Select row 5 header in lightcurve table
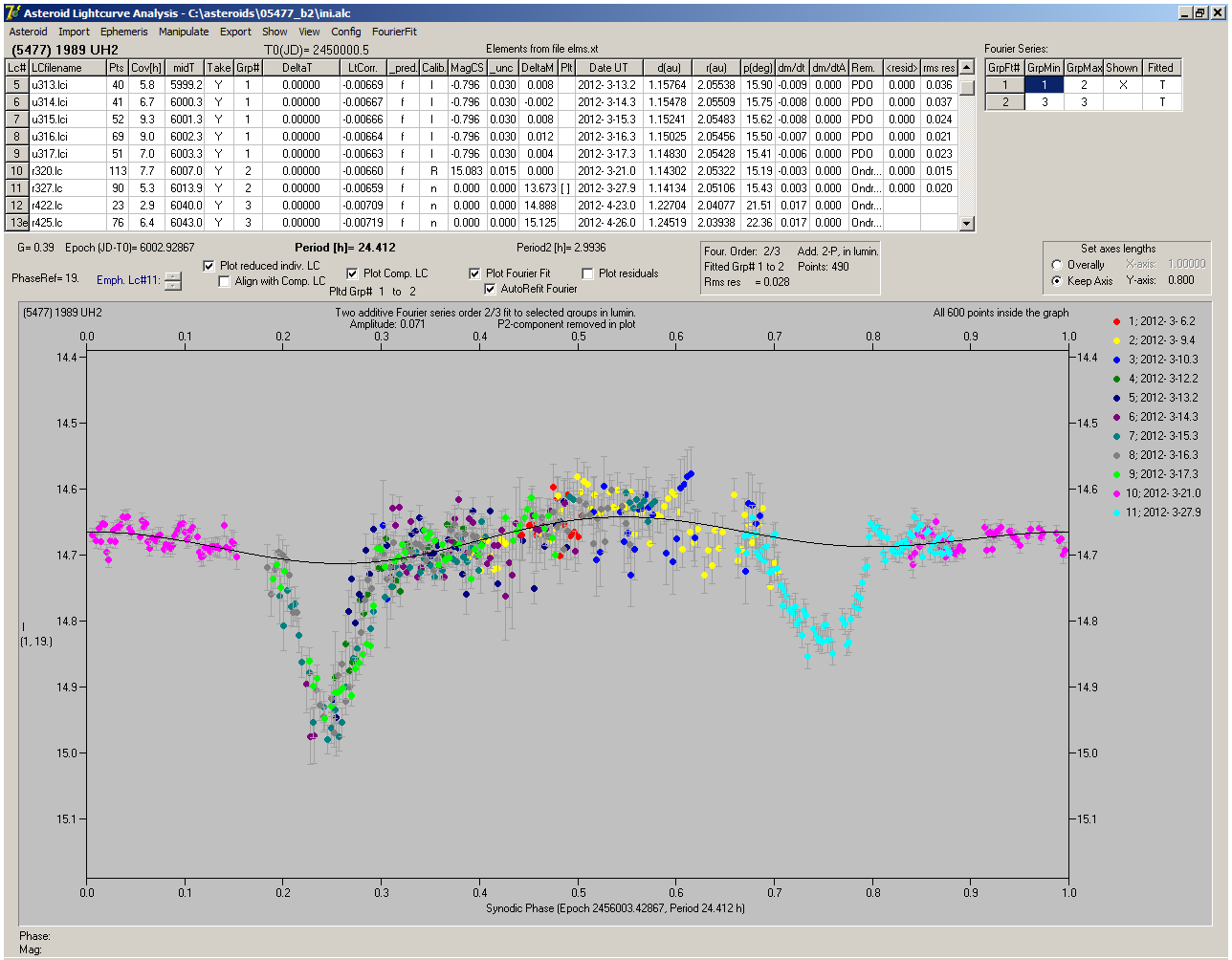This screenshot has height=960, width=1232. 17,85
